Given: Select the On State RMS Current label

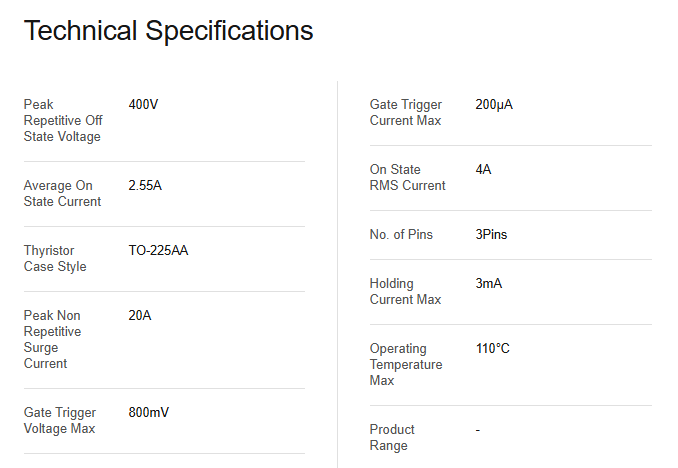Looking at the screenshot, I should 408,177.
